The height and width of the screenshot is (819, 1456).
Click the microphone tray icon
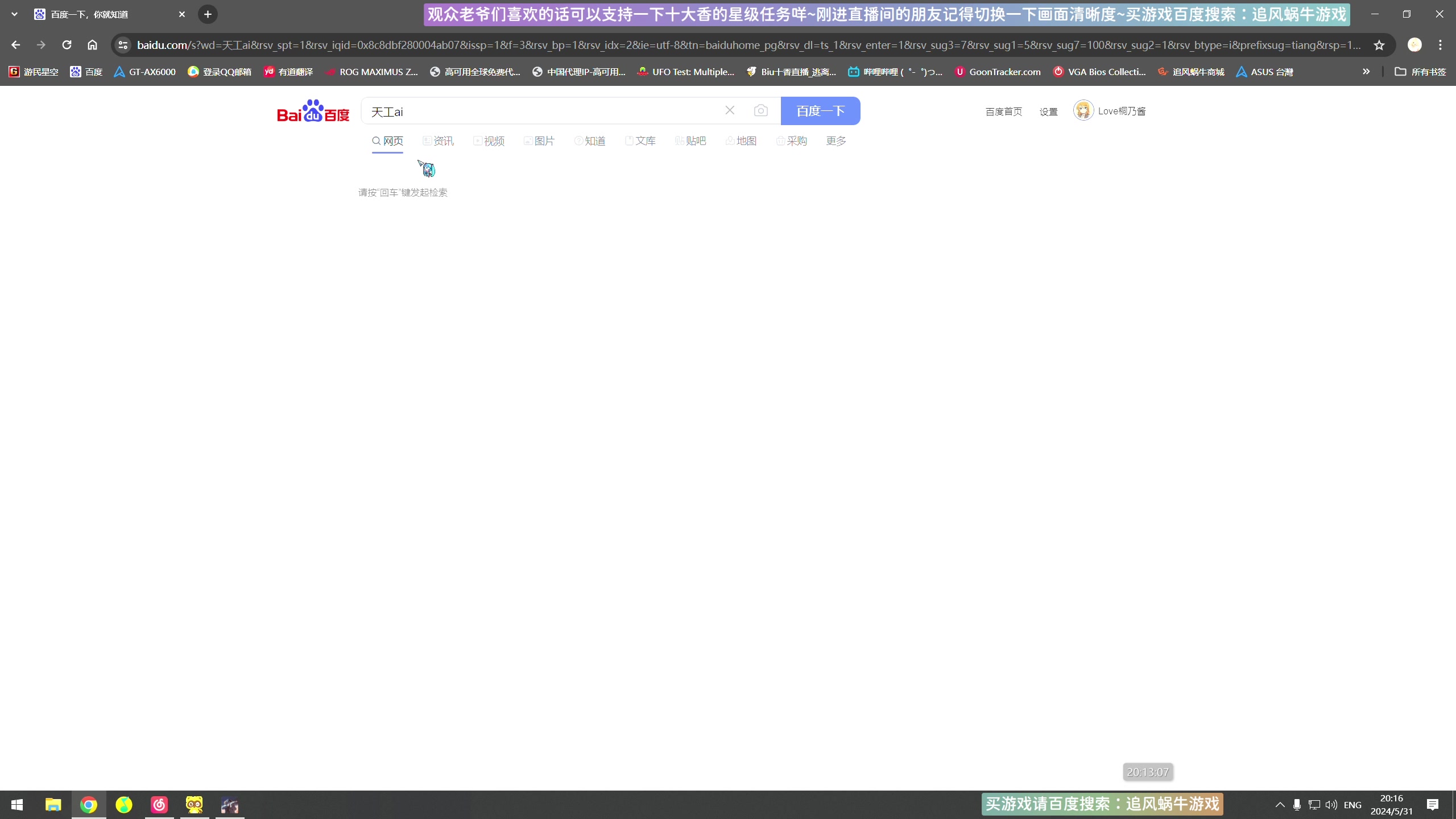[1297, 805]
